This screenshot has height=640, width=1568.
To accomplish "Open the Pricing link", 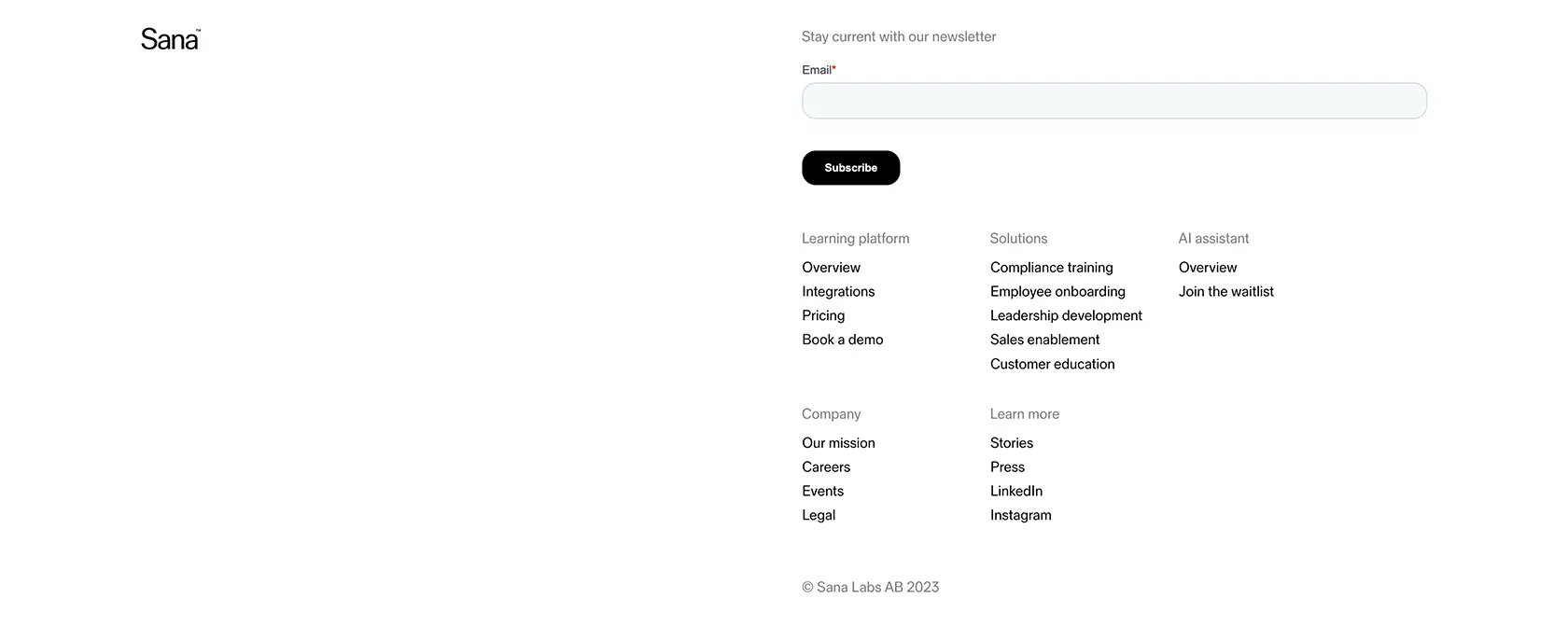I will 823,316.
